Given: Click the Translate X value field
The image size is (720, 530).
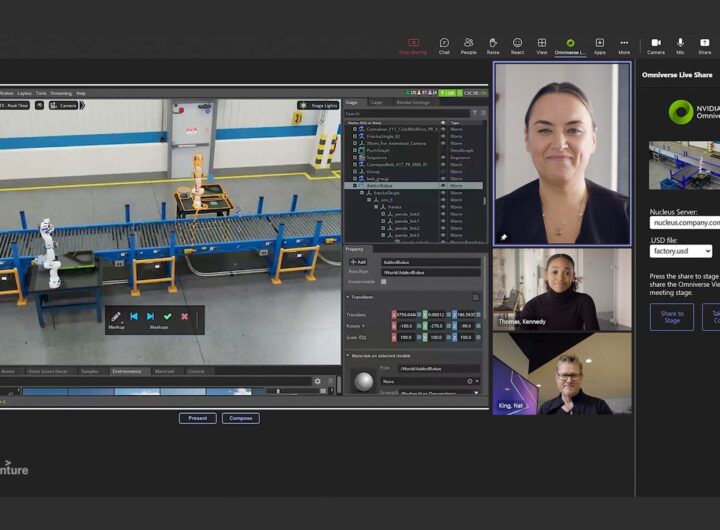Looking at the screenshot, I should point(406,315).
